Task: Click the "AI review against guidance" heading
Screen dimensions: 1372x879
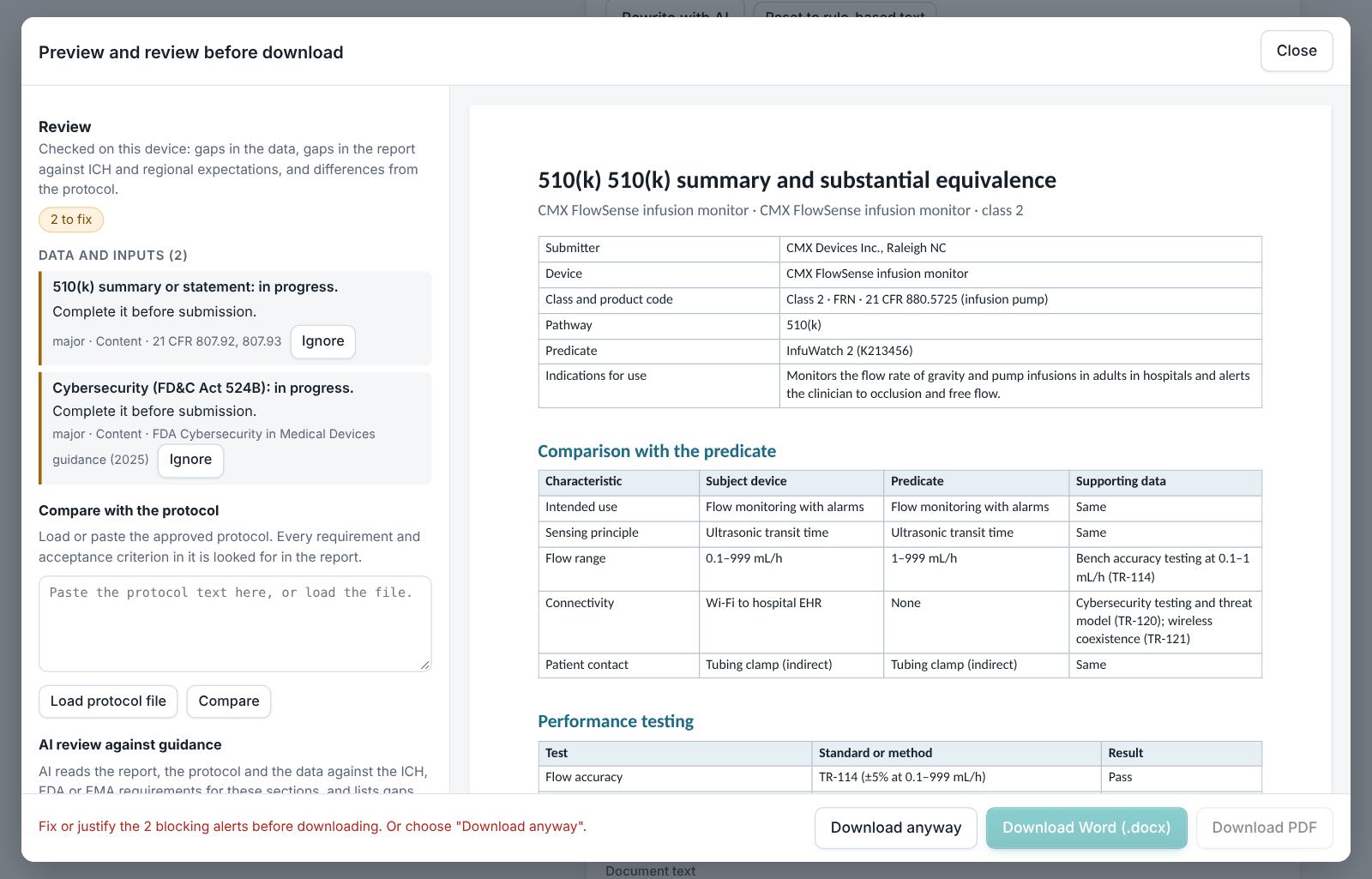Action: (130, 745)
